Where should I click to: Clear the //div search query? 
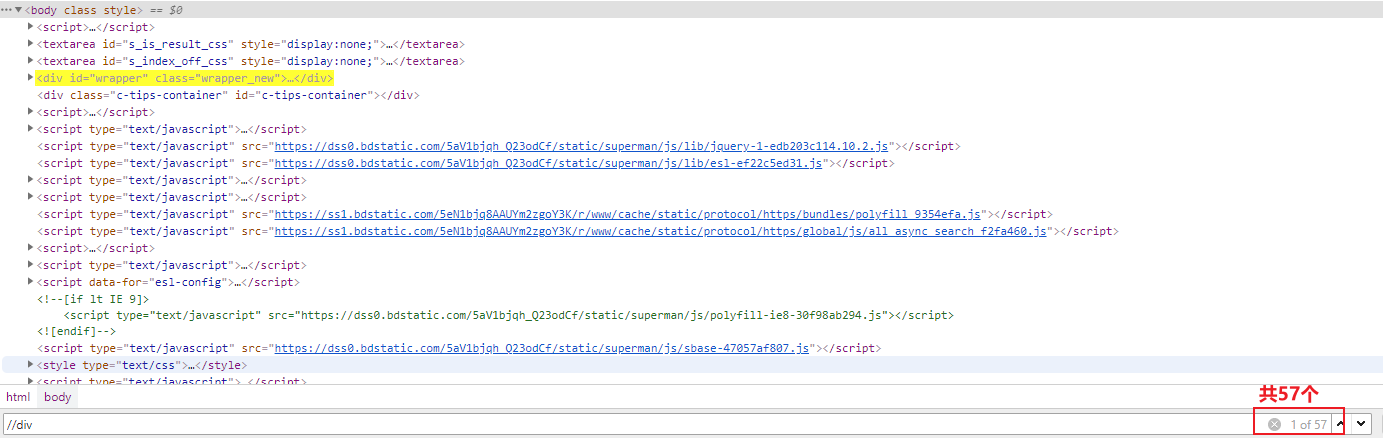[1274, 424]
